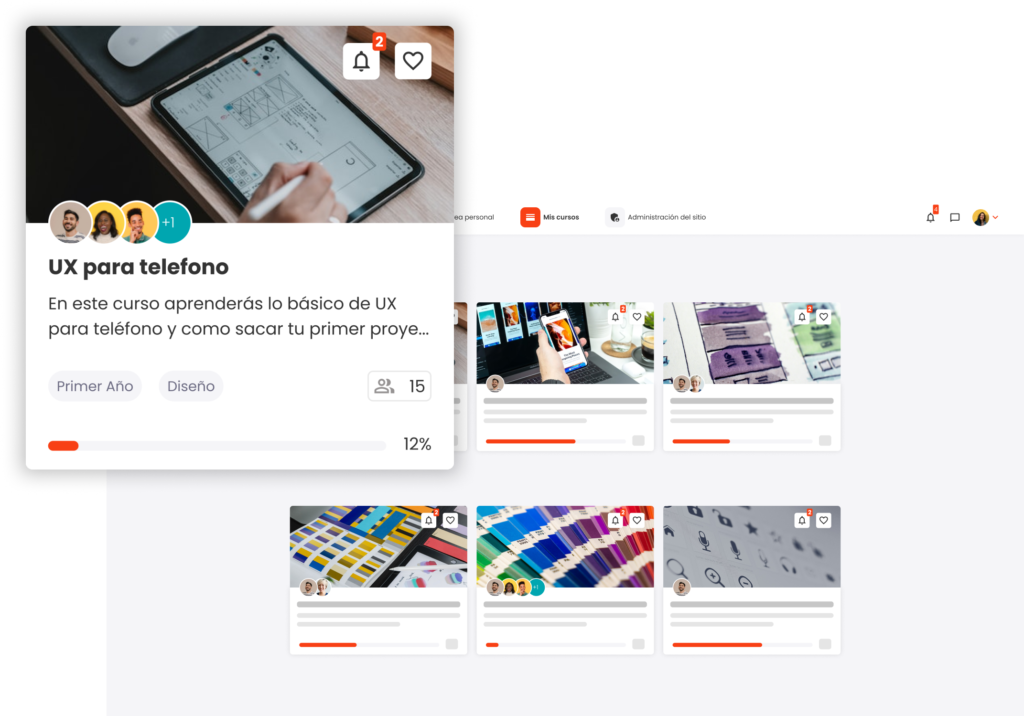
Task: View the 15 participants count icon
Action: click(x=399, y=386)
